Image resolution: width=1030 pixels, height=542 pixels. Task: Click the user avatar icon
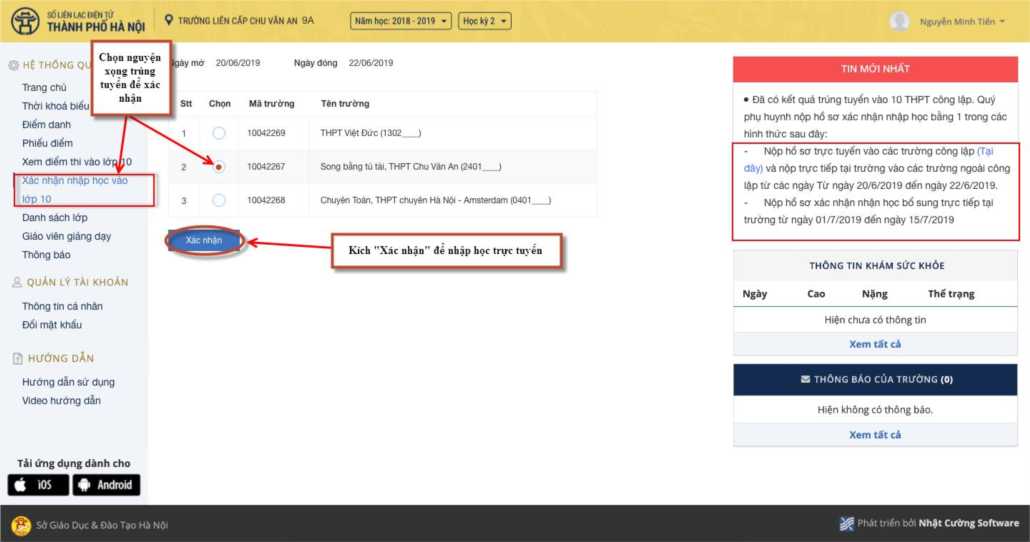click(900, 21)
